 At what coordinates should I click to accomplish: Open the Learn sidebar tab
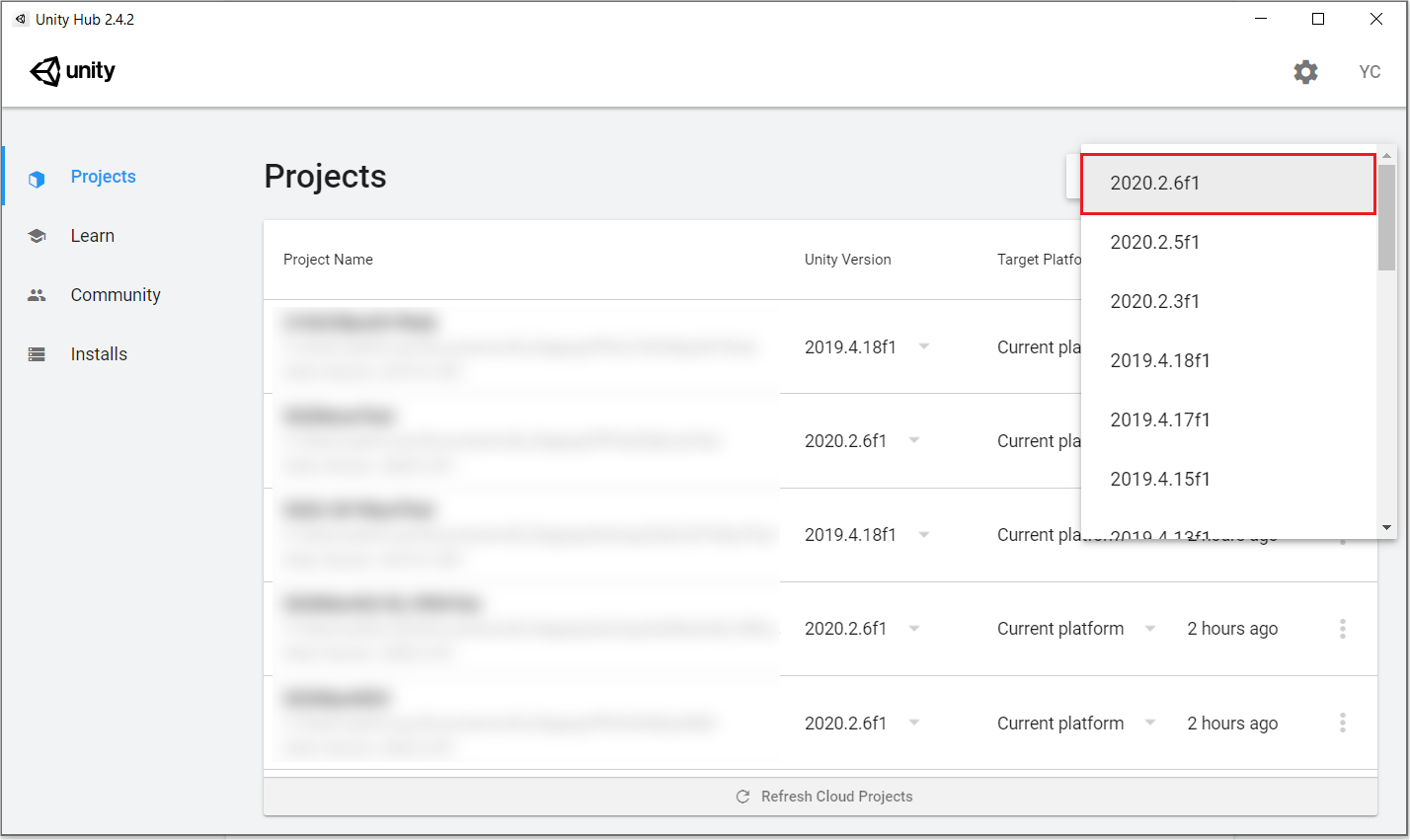tap(93, 236)
